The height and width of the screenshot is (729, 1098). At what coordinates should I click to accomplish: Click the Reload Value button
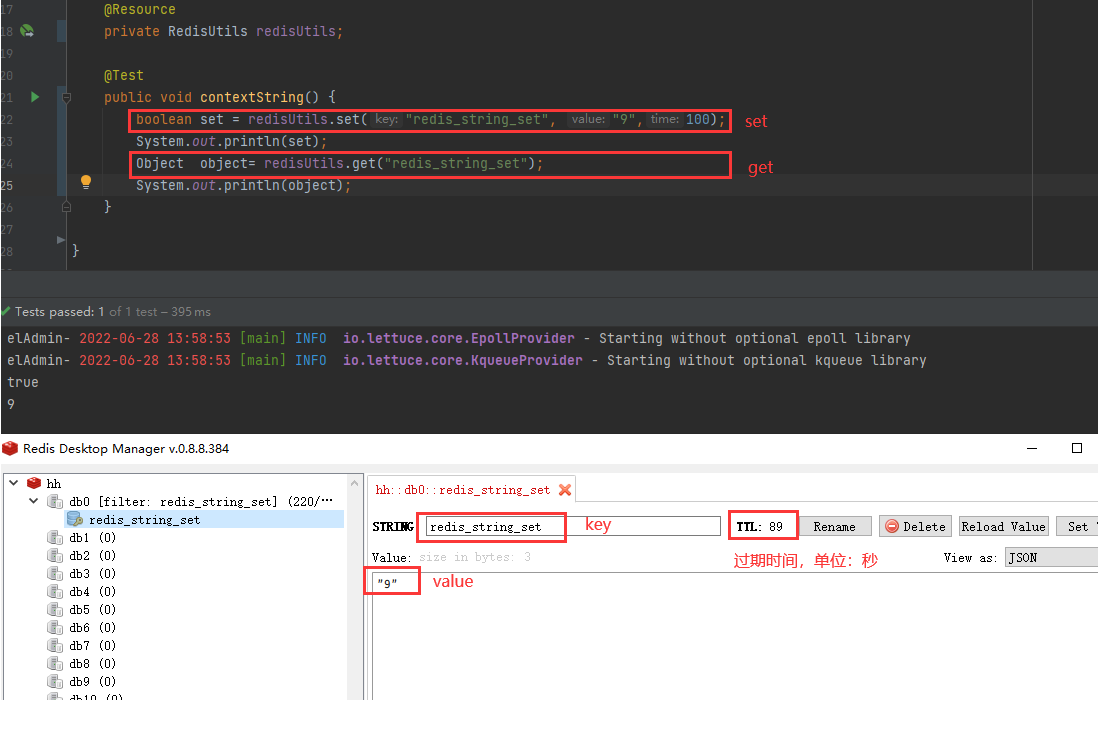(1003, 527)
